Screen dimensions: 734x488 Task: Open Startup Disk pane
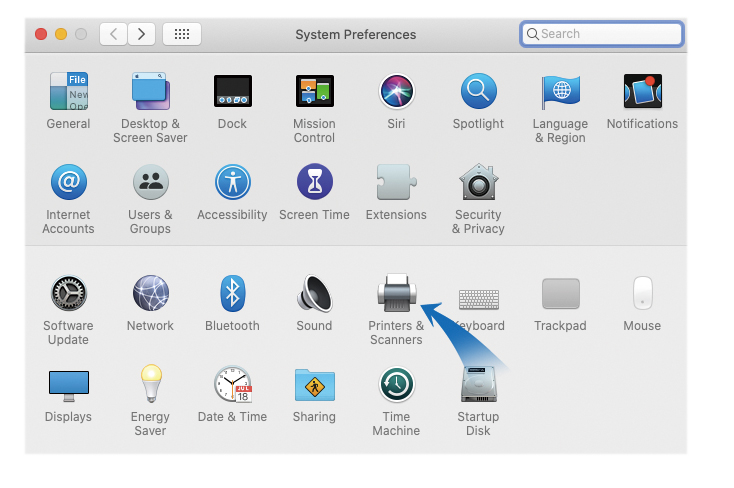pyautogui.click(x=478, y=384)
